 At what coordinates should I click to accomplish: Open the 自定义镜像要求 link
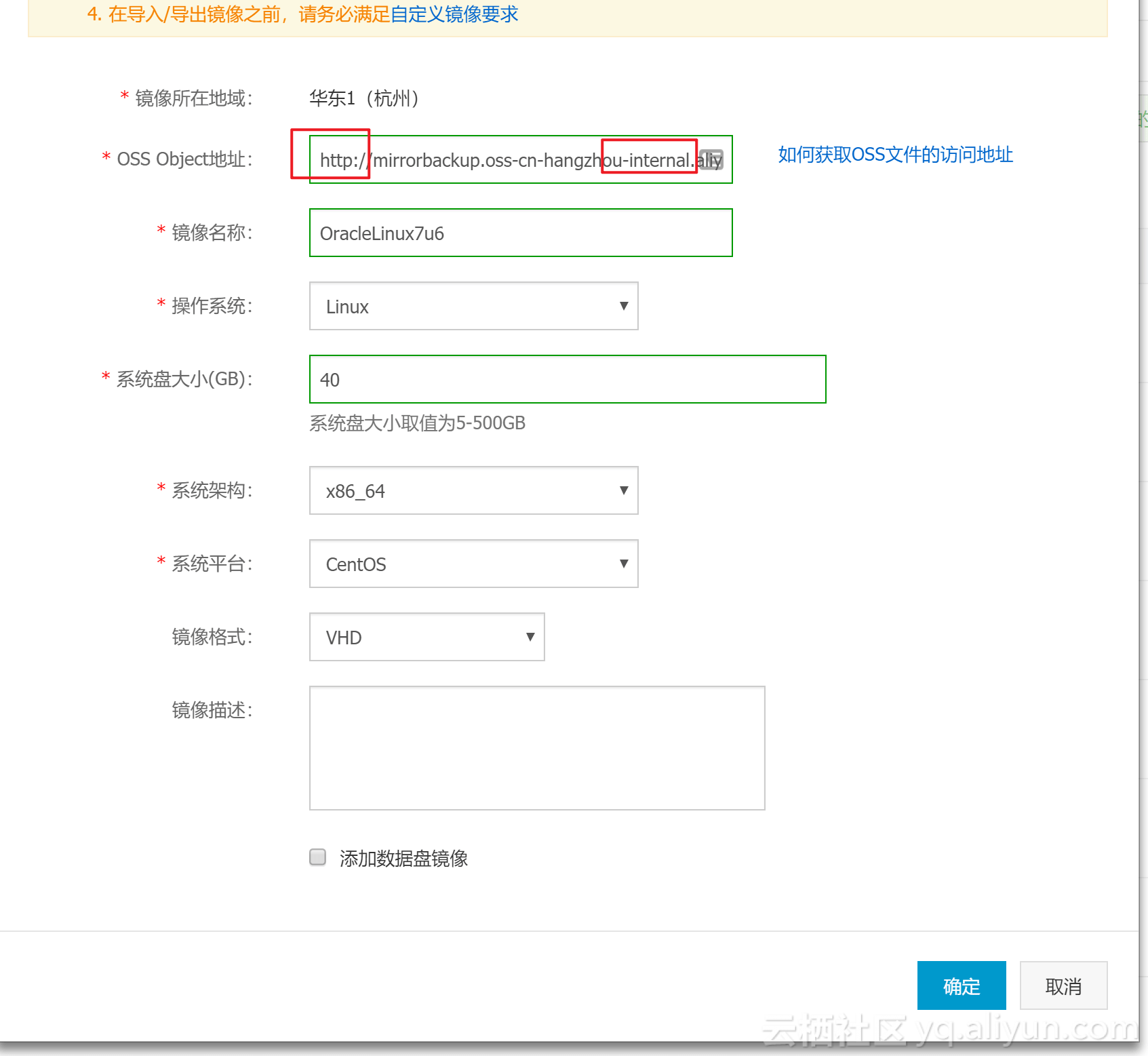[454, 14]
